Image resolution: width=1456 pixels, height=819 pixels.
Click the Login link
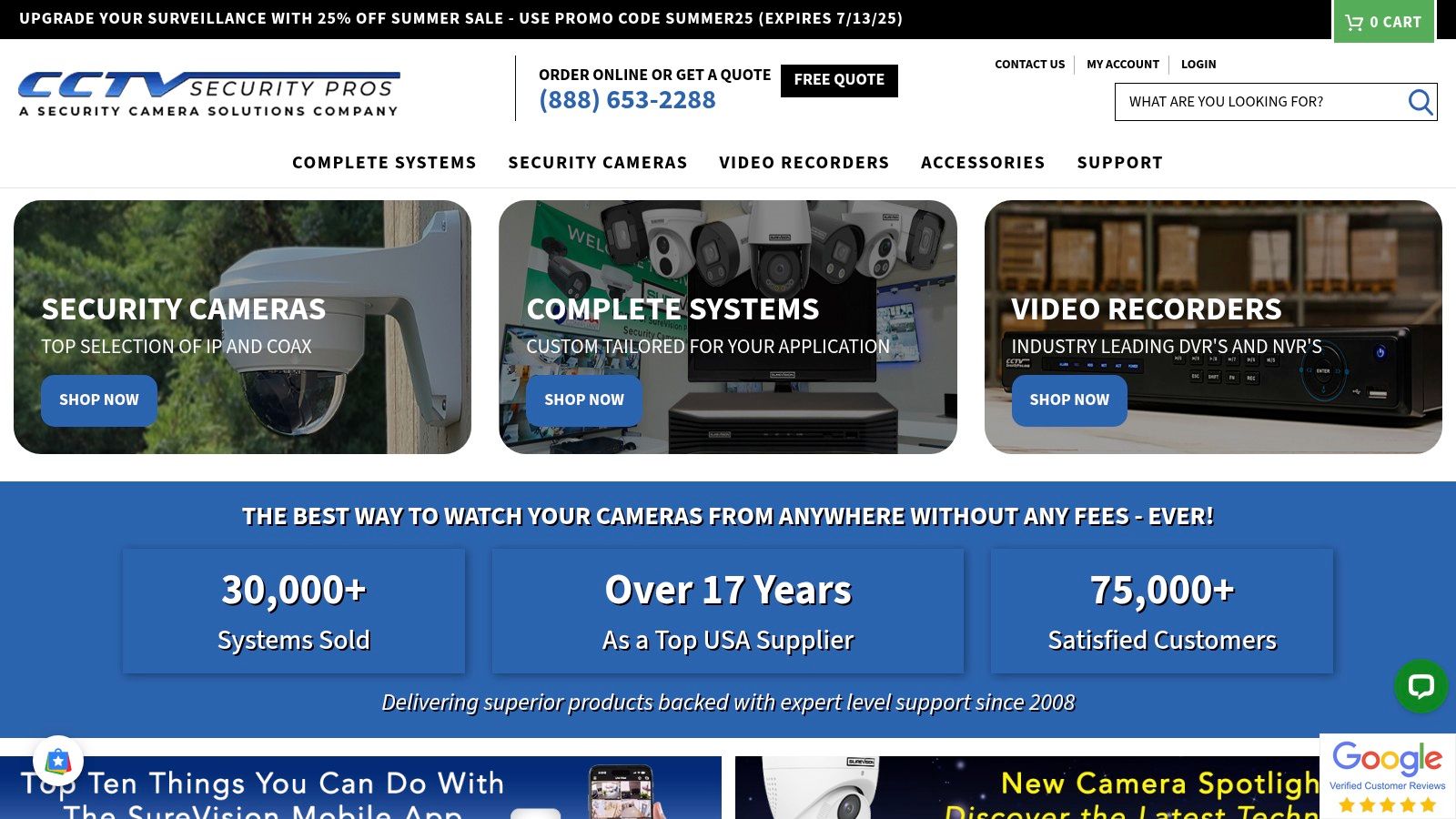pyautogui.click(x=1198, y=65)
